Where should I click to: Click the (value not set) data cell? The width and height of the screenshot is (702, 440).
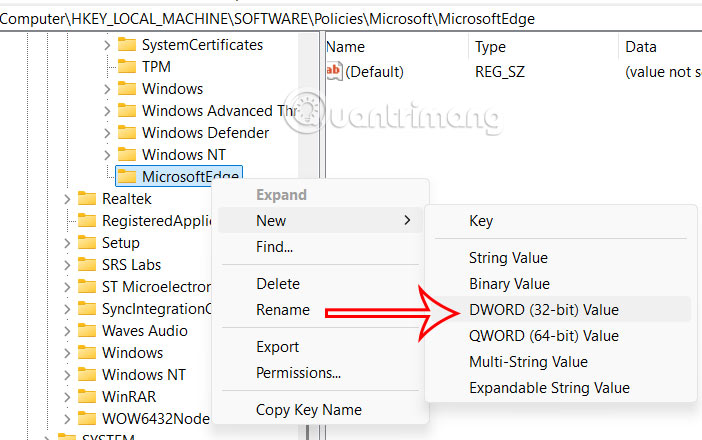tap(663, 72)
